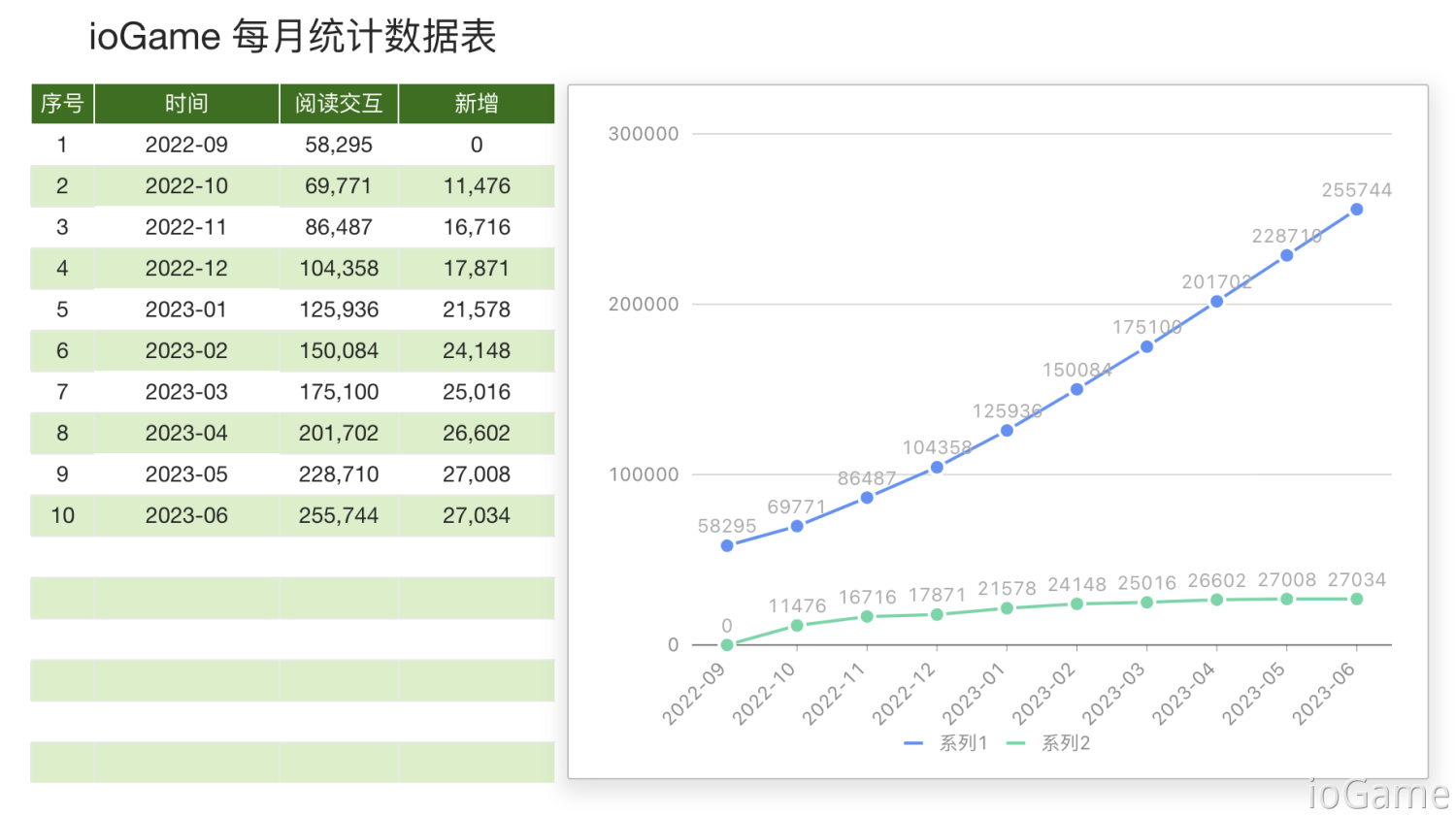Click the blue data point labeled 104358
Image resolution: width=1456 pixels, height=816 pixels.
coord(937,468)
